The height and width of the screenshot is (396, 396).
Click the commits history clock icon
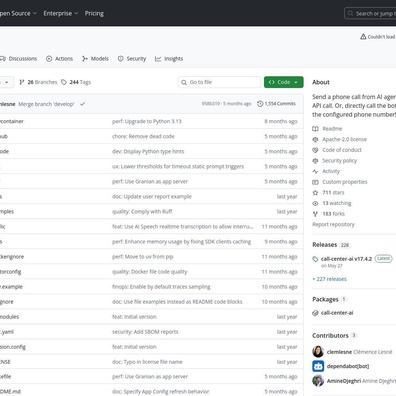click(x=260, y=104)
